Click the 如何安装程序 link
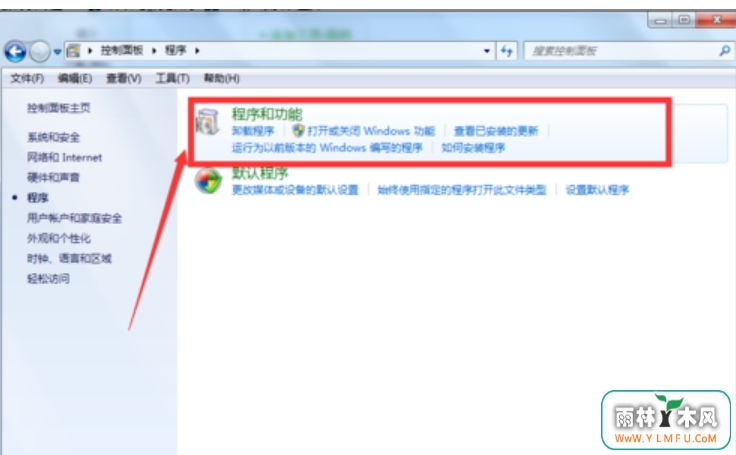The width and height of the screenshot is (736, 455). point(473,148)
